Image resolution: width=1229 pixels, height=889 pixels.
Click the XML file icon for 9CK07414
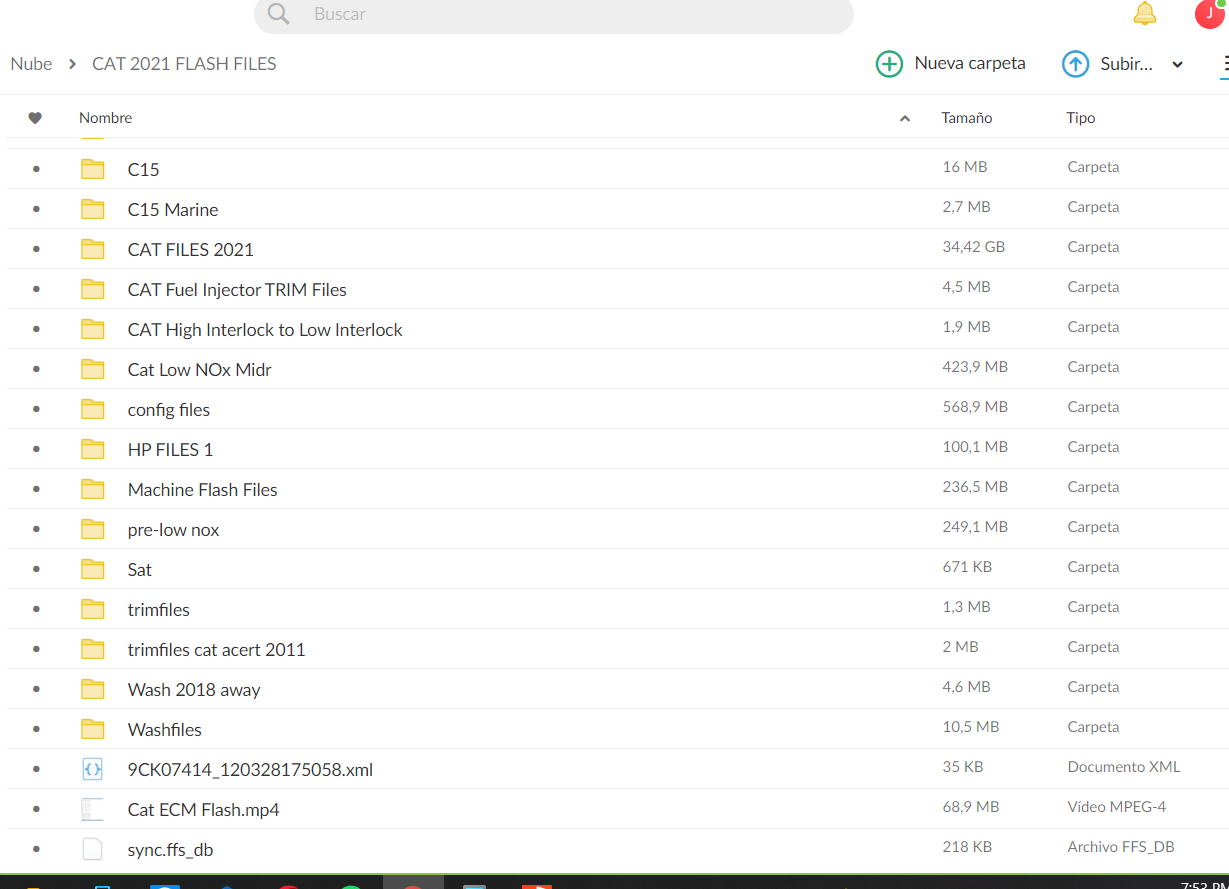[x=92, y=769]
